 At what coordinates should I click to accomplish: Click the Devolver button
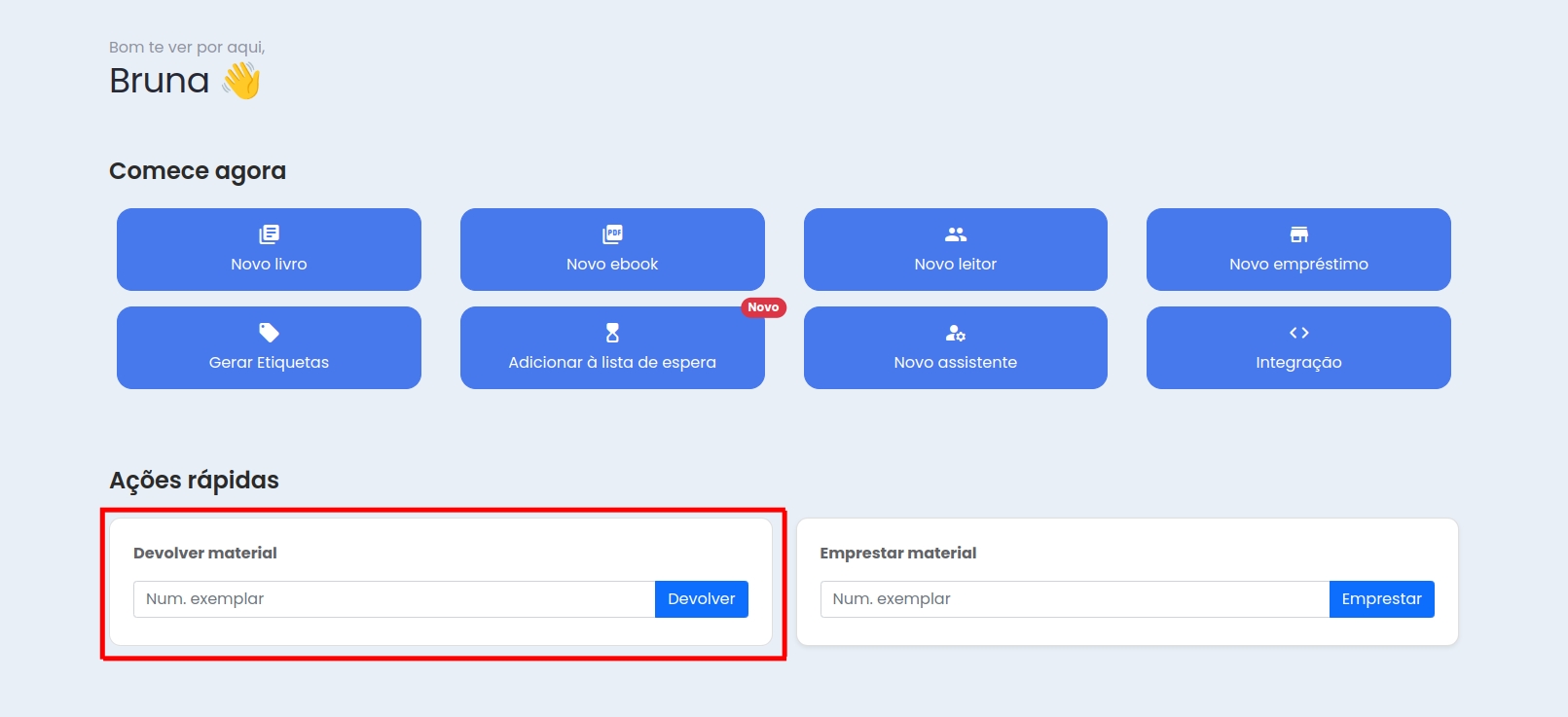tap(702, 599)
